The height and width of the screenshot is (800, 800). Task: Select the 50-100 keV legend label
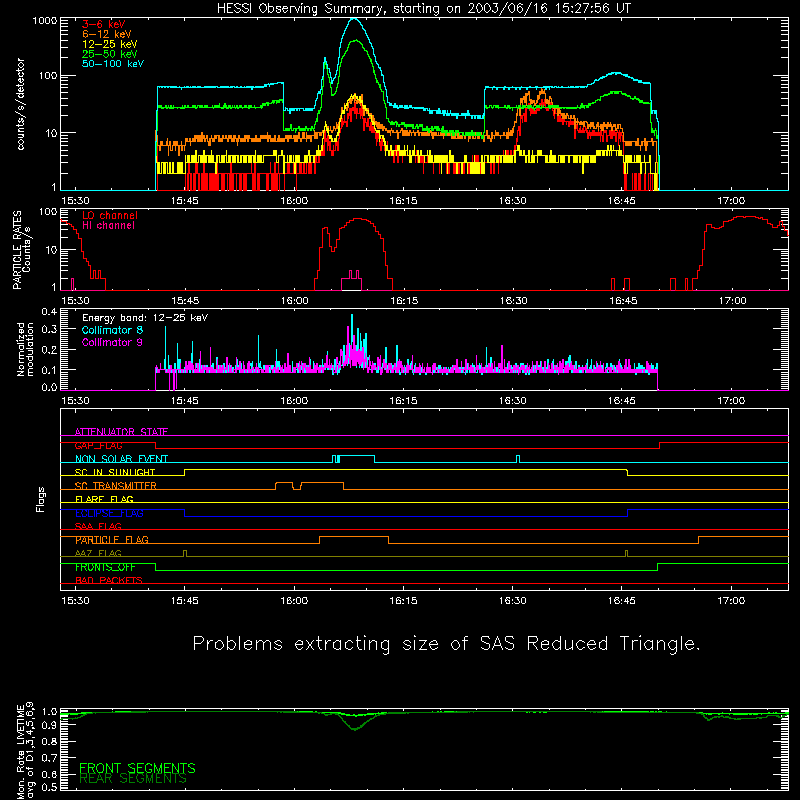point(113,64)
